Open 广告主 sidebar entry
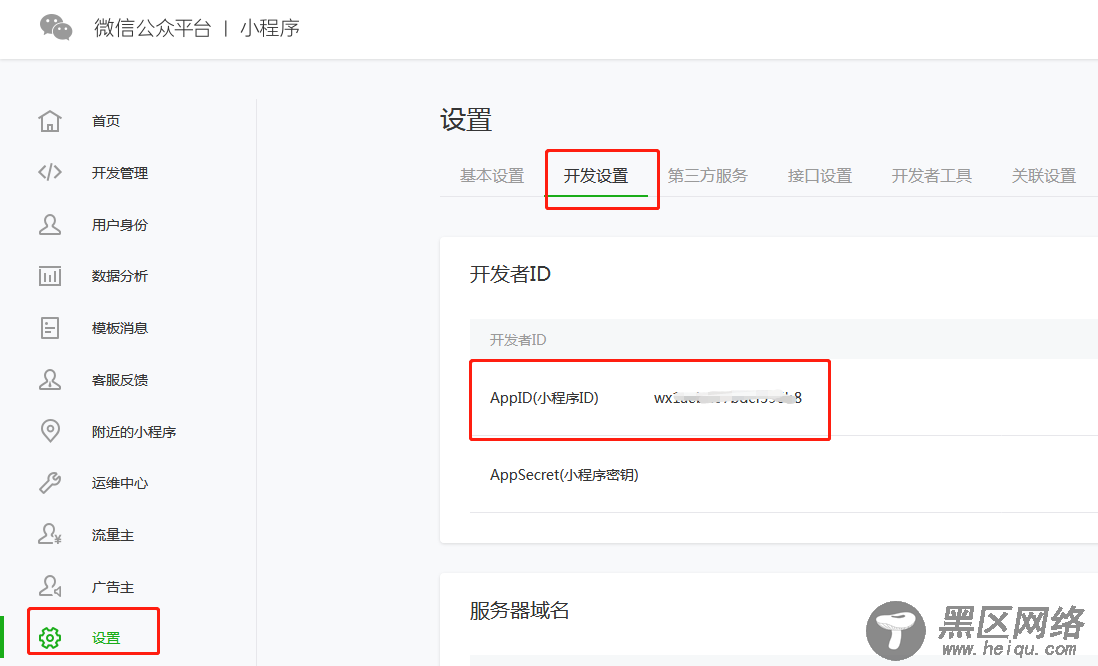The width and height of the screenshot is (1098, 666). 113,586
